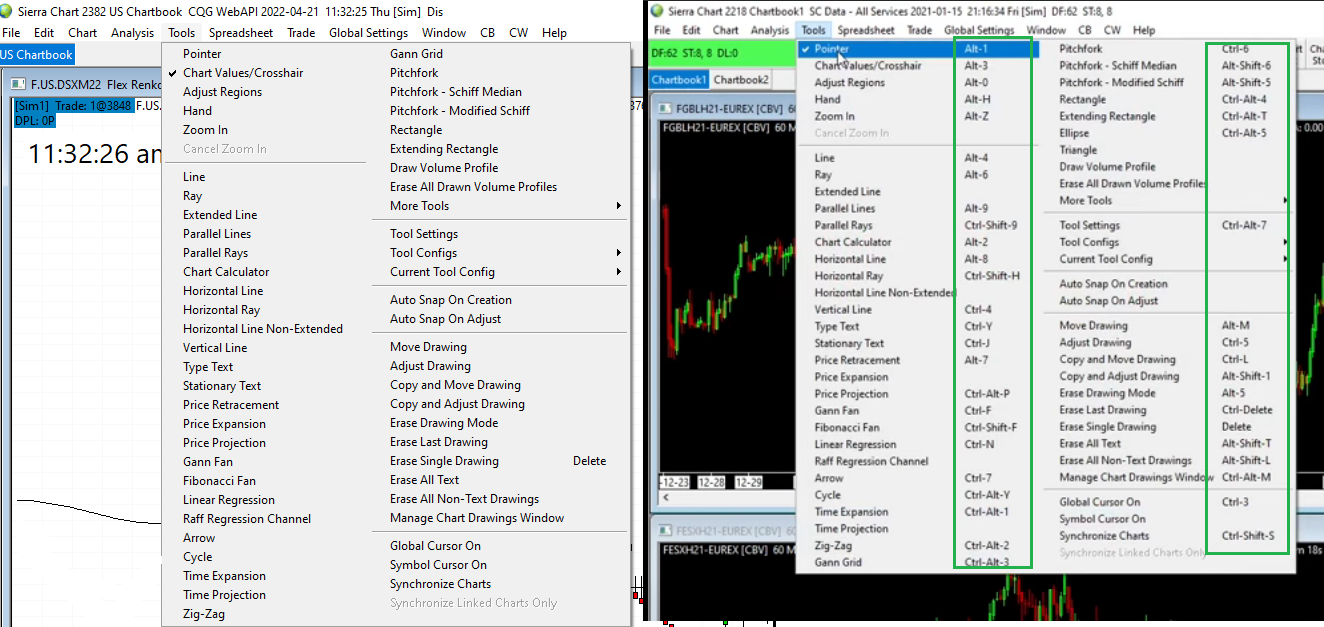Open the Trade menu in 2382 window
Image resolution: width=1324 pixels, height=627 pixels.
(x=301, y=33)
